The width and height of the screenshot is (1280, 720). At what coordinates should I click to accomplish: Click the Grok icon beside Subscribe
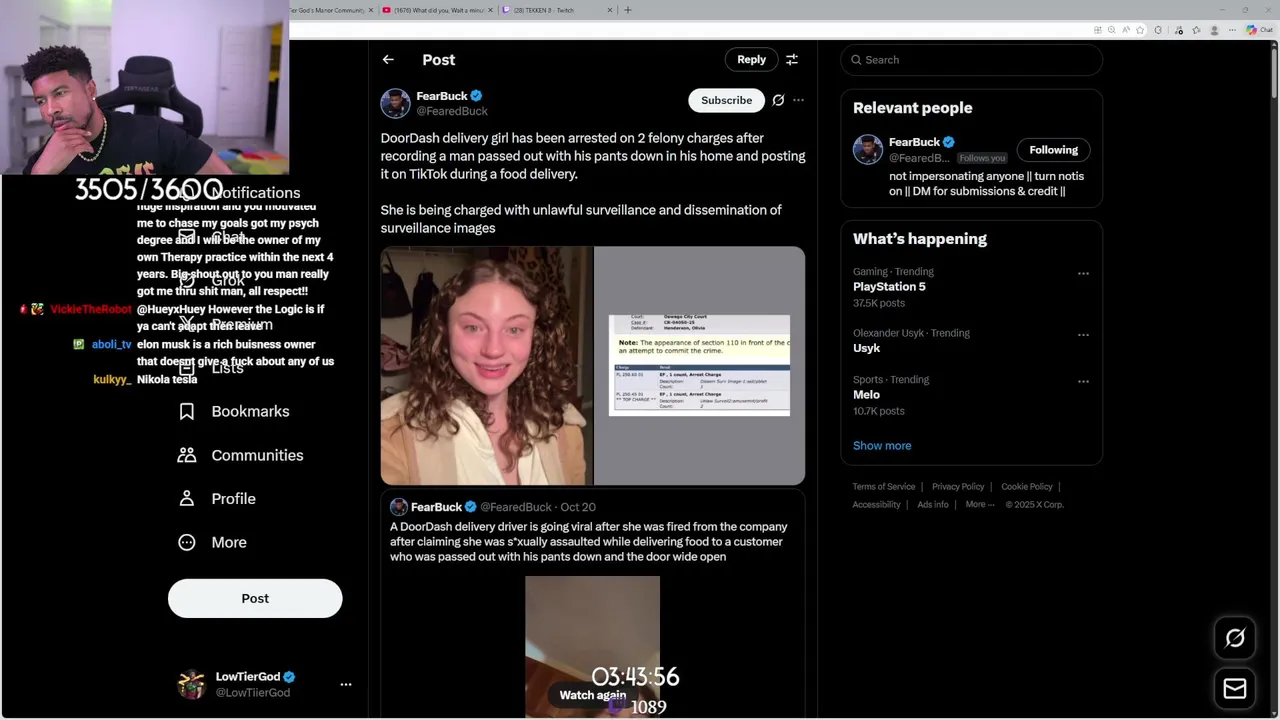778,100
